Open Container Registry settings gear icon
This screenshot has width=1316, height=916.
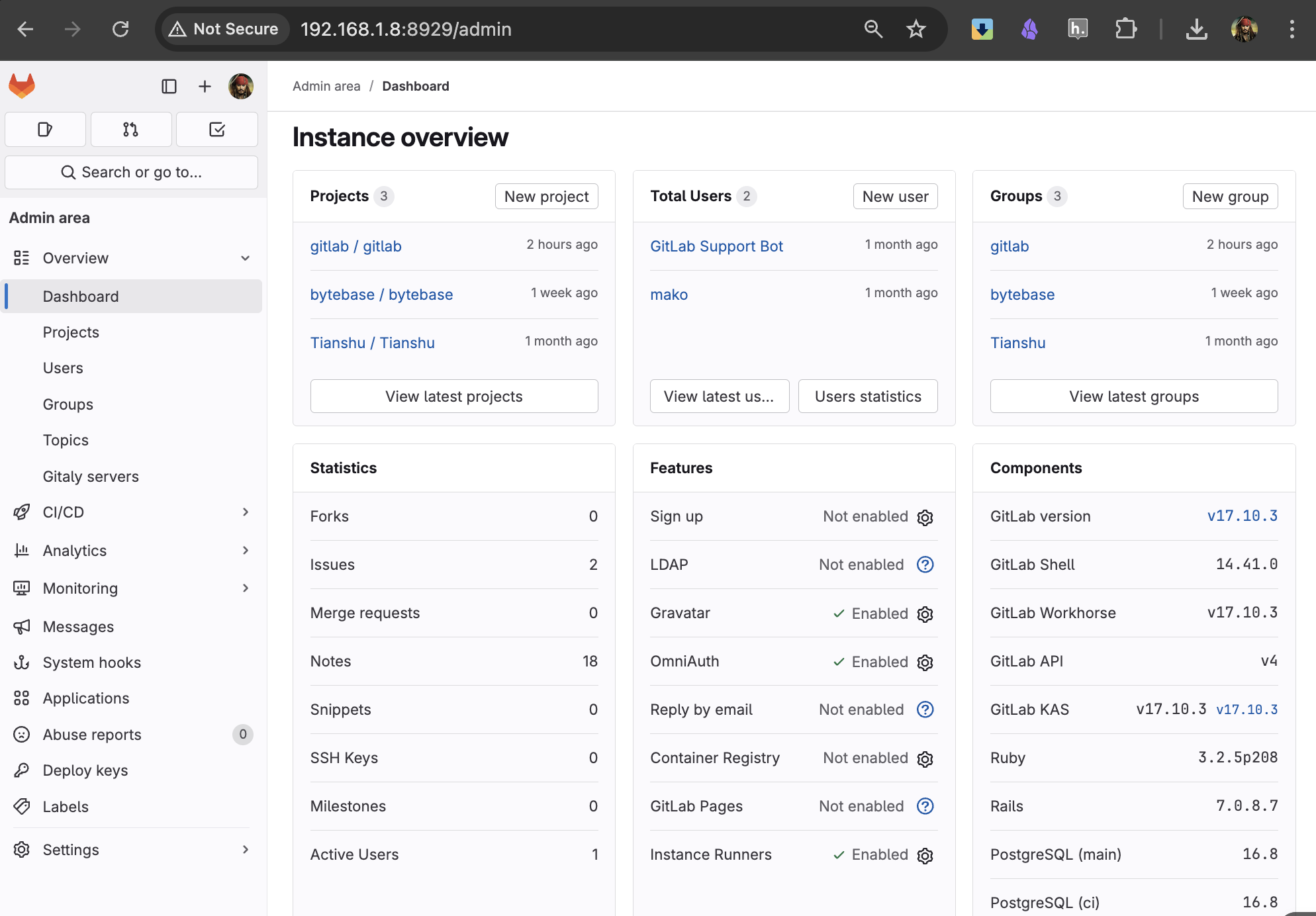(925, 758)
